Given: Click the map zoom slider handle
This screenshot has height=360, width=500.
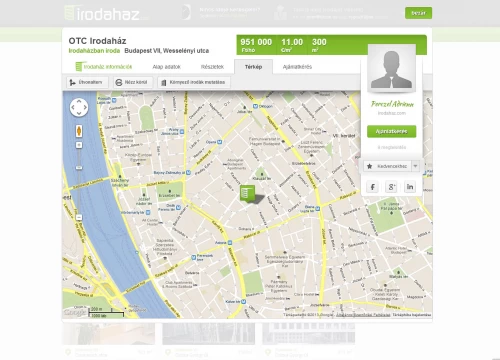Looking at the screenshot, I should coord(79,168).
